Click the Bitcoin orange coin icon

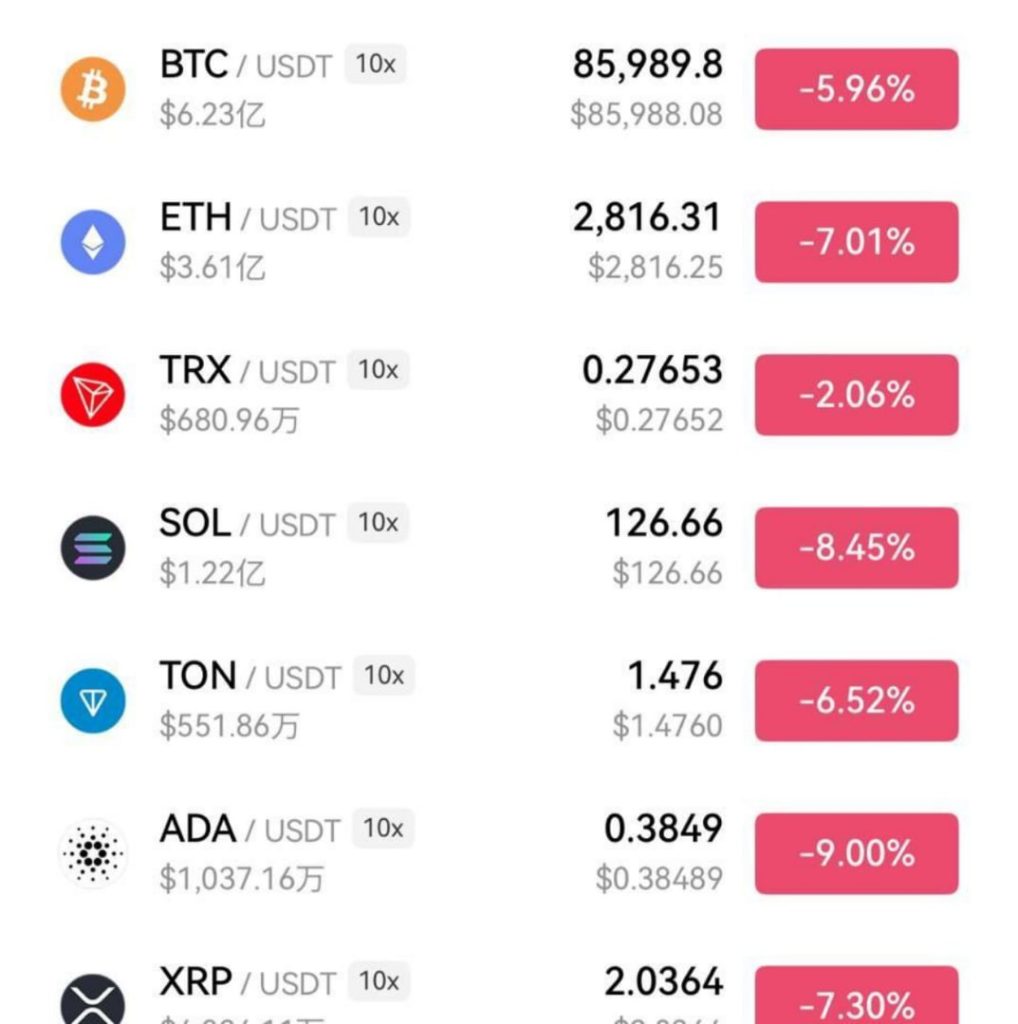(93, 89)
